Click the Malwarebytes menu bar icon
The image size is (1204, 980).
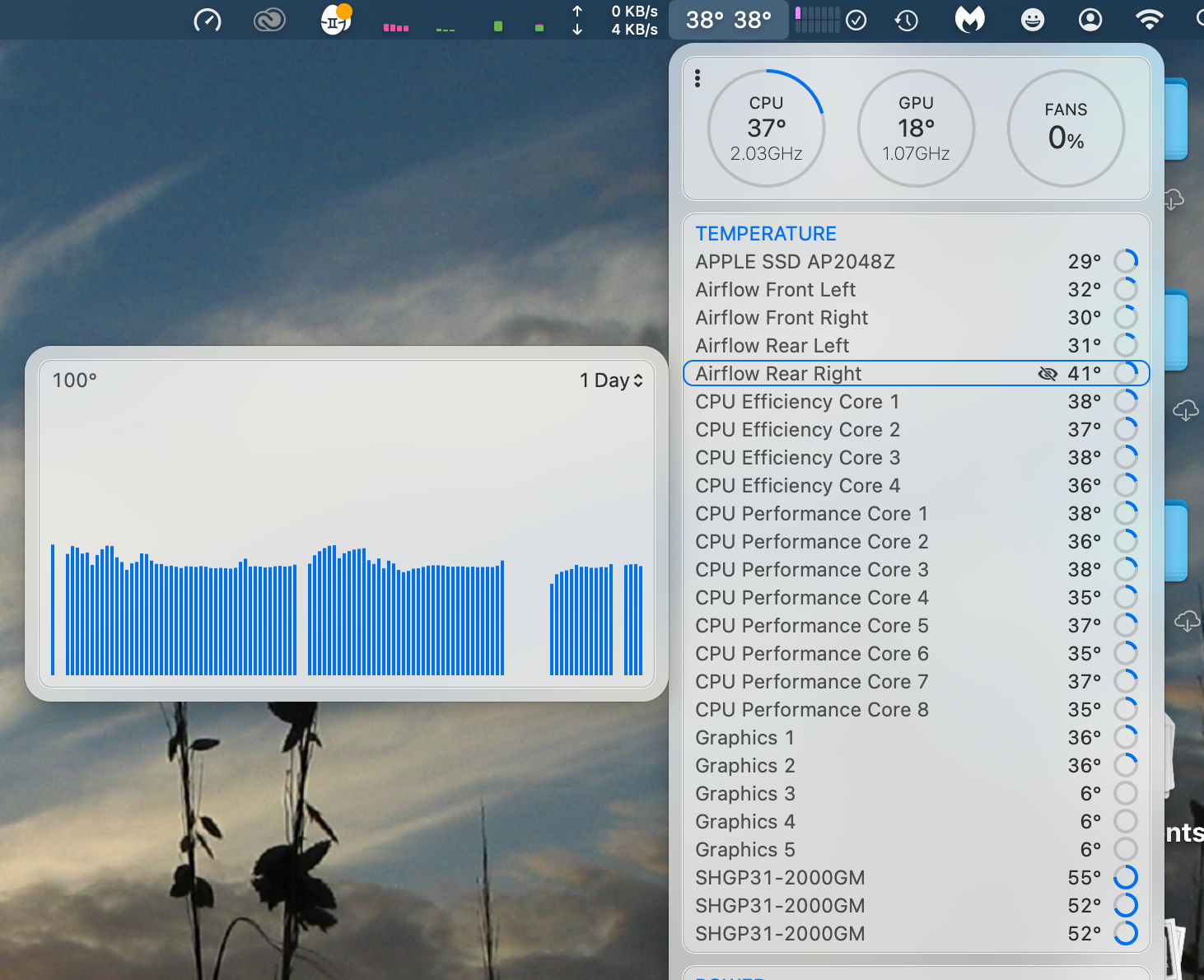click(969, 20)
